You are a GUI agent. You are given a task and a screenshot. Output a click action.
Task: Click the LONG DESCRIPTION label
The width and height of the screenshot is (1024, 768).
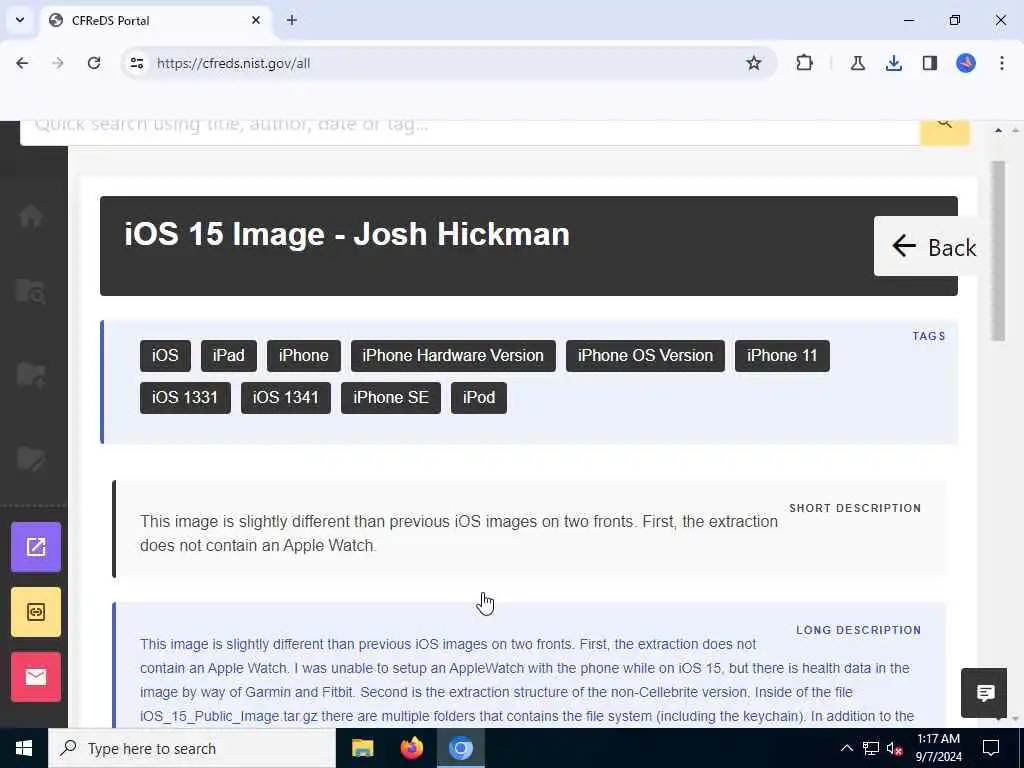point(859,630)
